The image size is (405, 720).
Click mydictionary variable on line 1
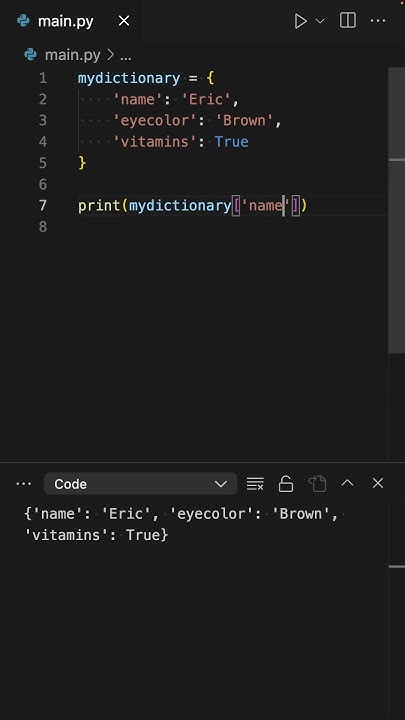point(129,79)
